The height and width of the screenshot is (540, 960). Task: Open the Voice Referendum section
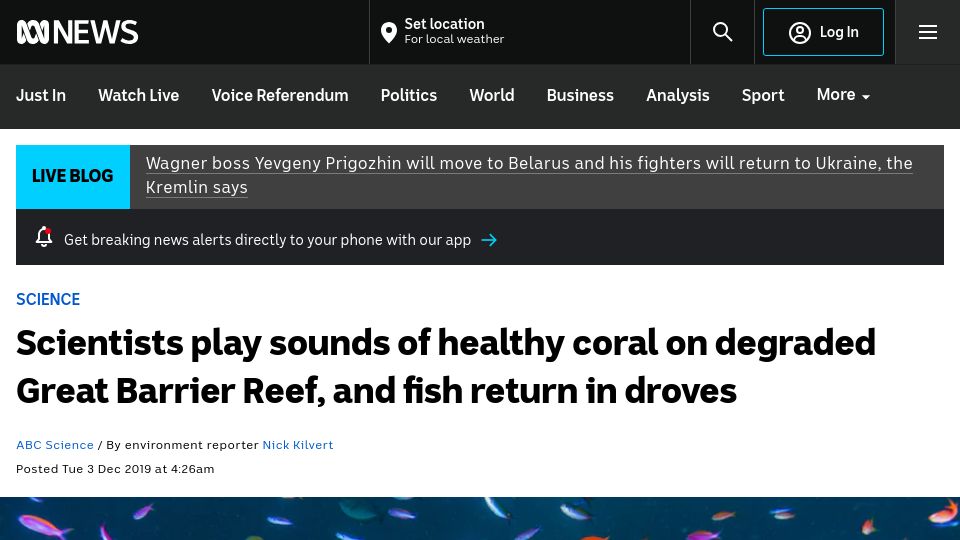pos(280,96)
